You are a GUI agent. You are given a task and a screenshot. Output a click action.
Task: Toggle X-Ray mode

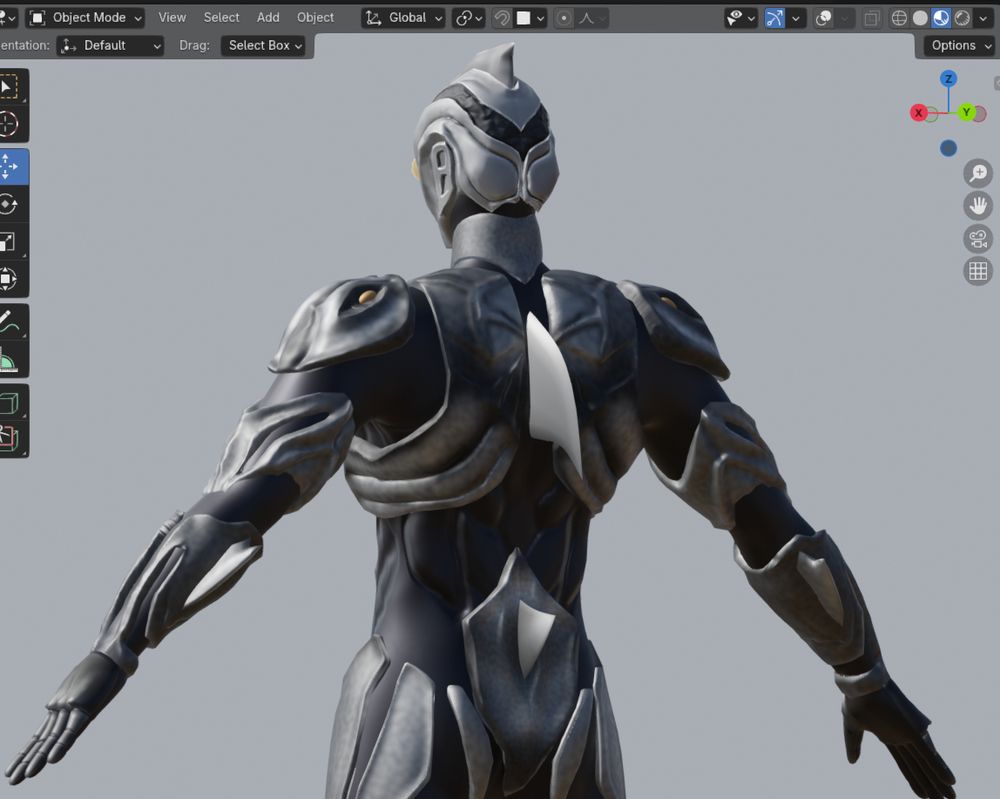871,18
